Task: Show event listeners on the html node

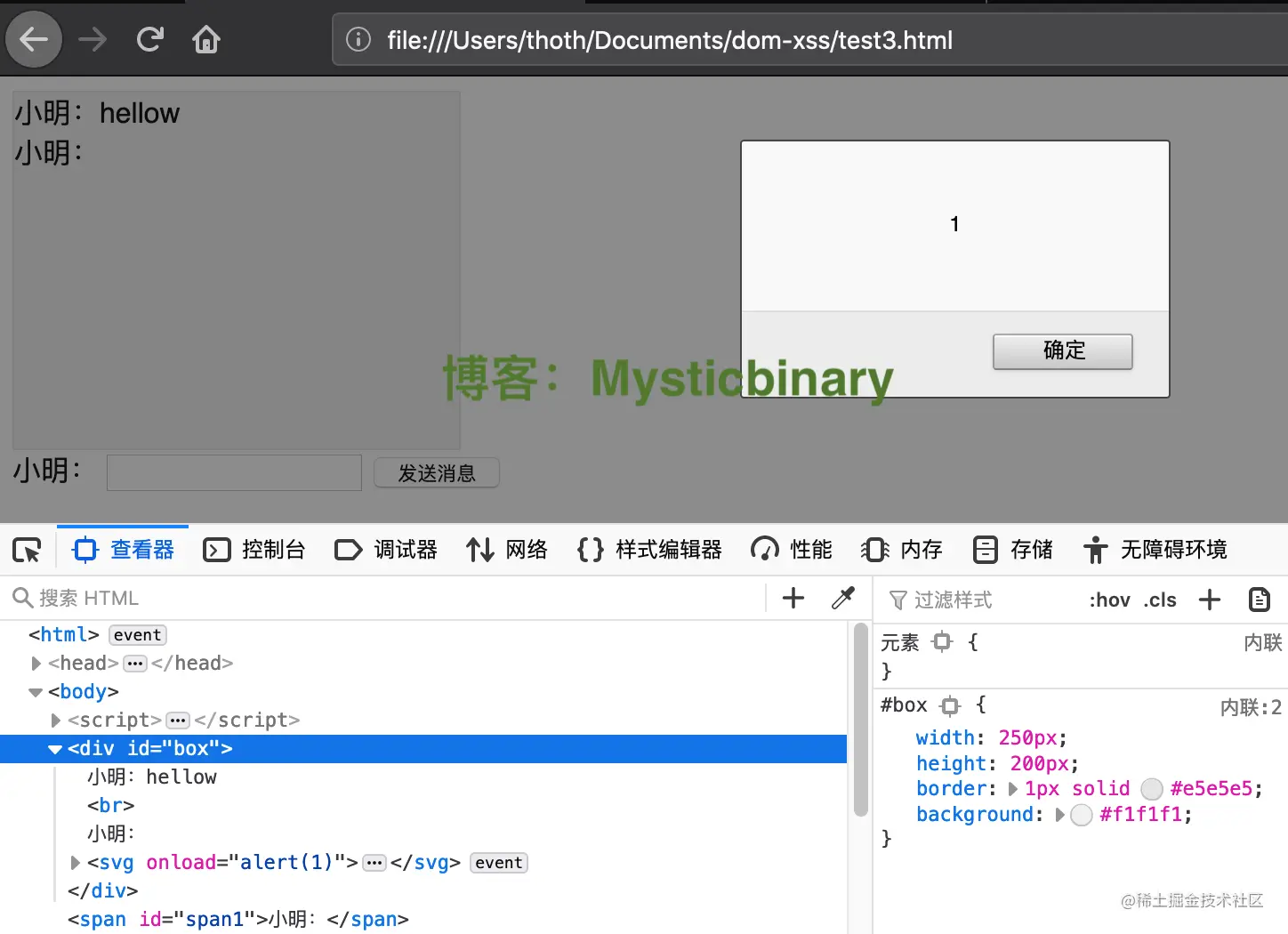Action: [x=138, y=634]
